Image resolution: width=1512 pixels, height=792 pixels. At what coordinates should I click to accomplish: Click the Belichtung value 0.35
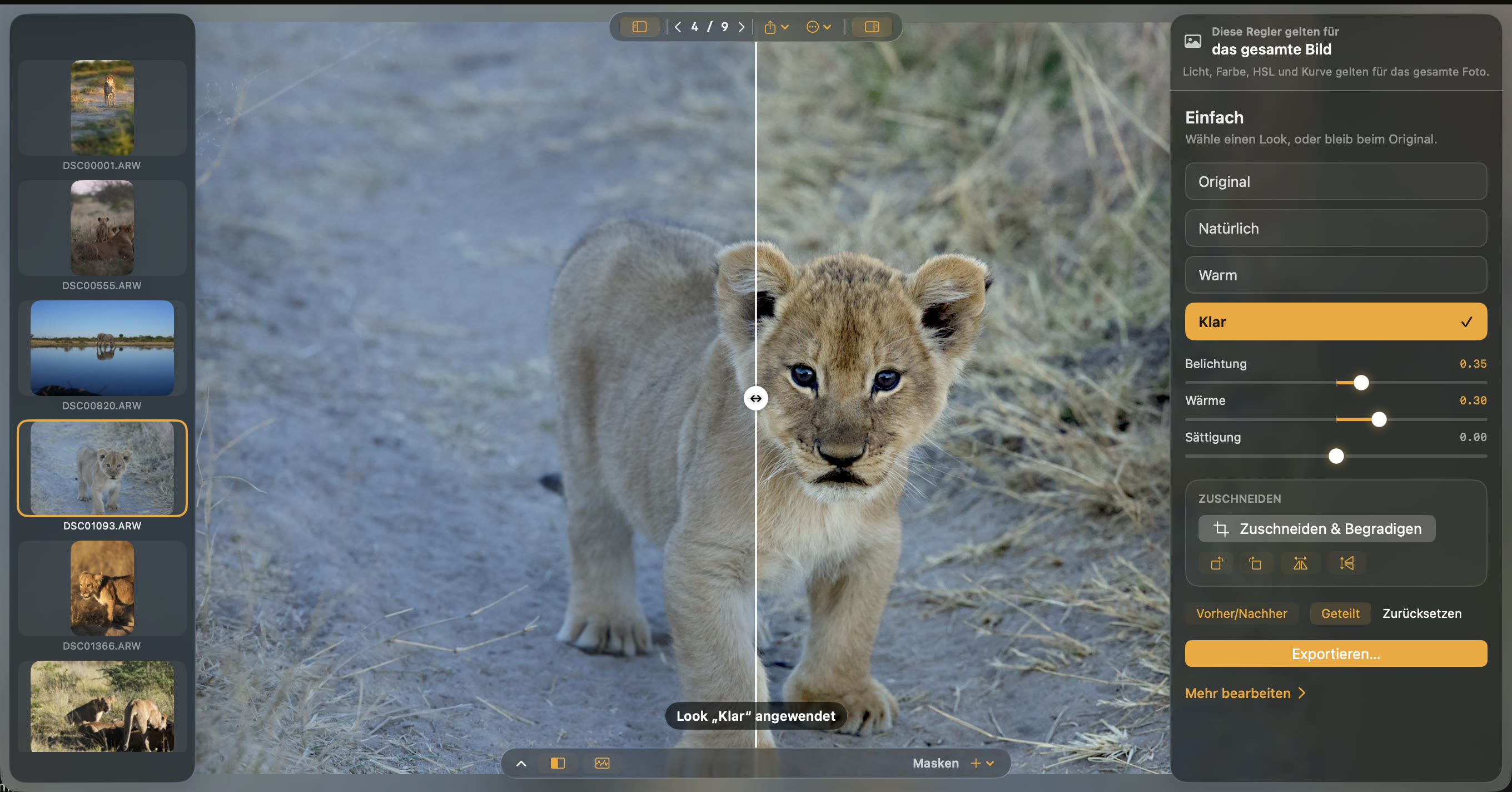(x=1473, y=364)
